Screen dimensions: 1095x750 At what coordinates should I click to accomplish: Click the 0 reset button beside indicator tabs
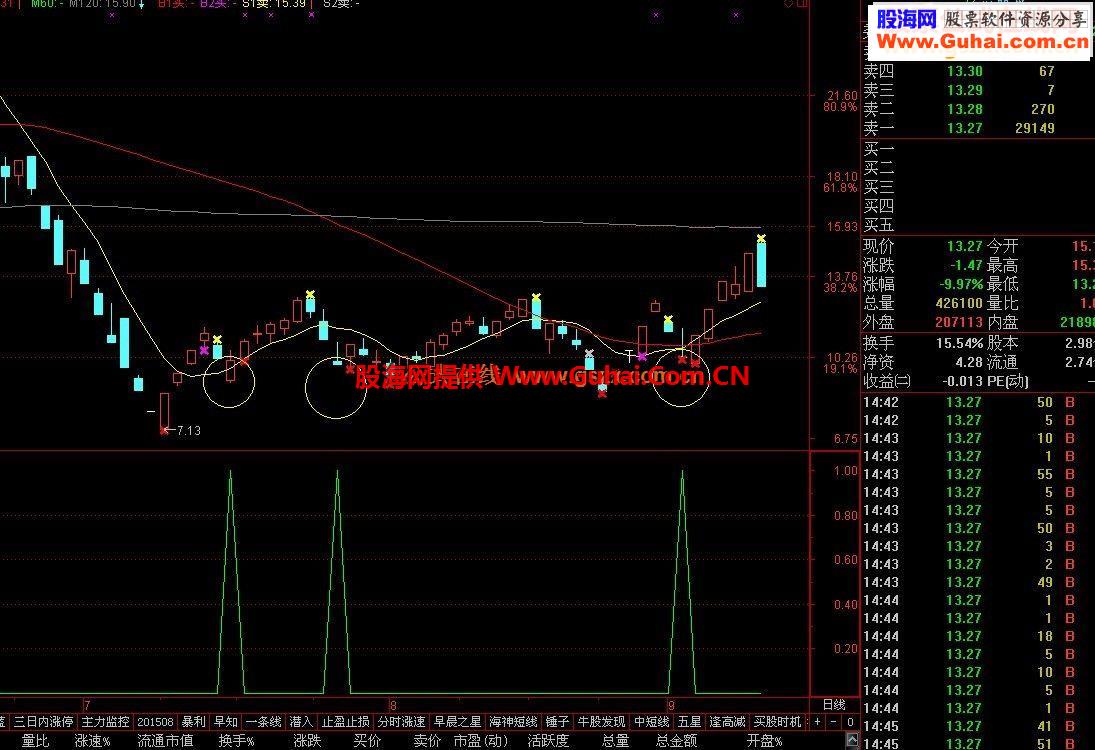pyautogui.click(x=851, y=721)
